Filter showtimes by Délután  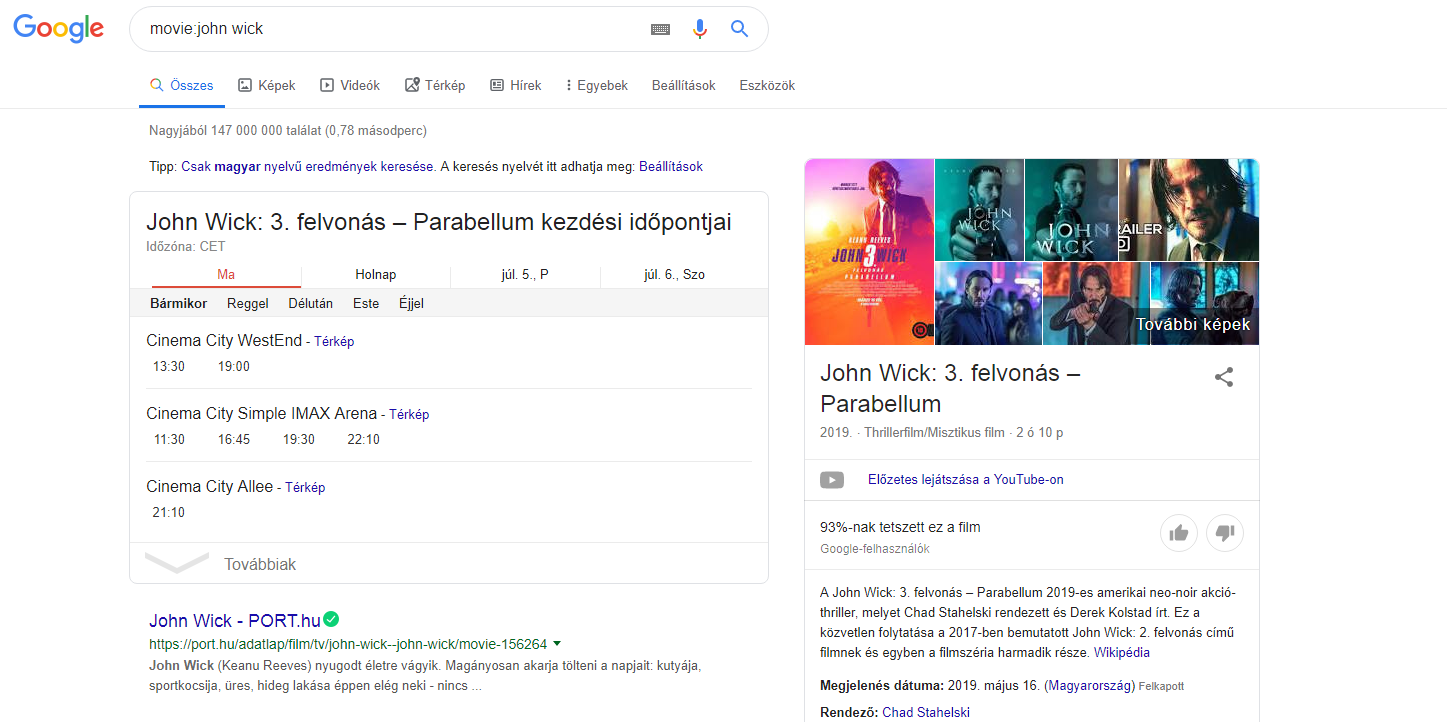tap(311, 303)
